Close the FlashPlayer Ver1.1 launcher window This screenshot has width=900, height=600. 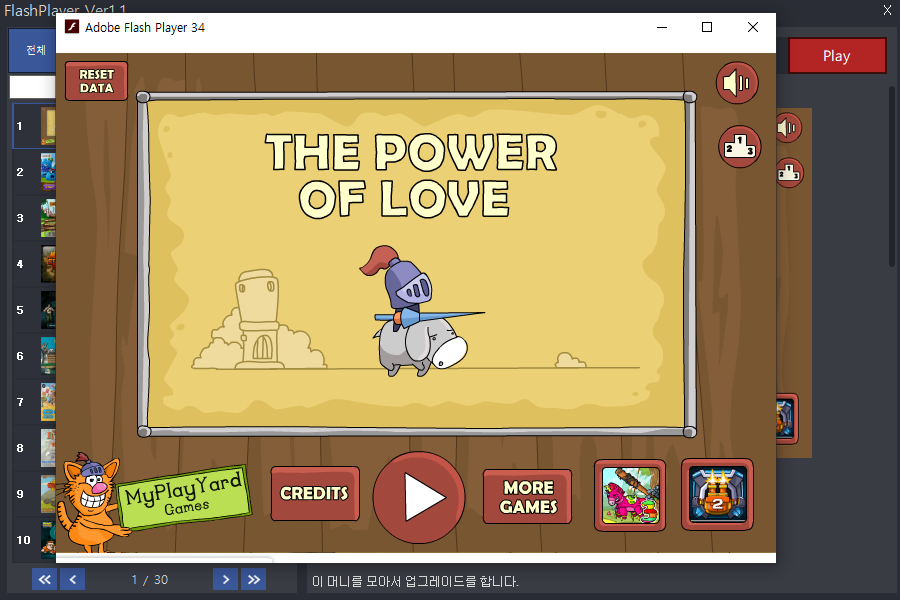tap(887, 10)
